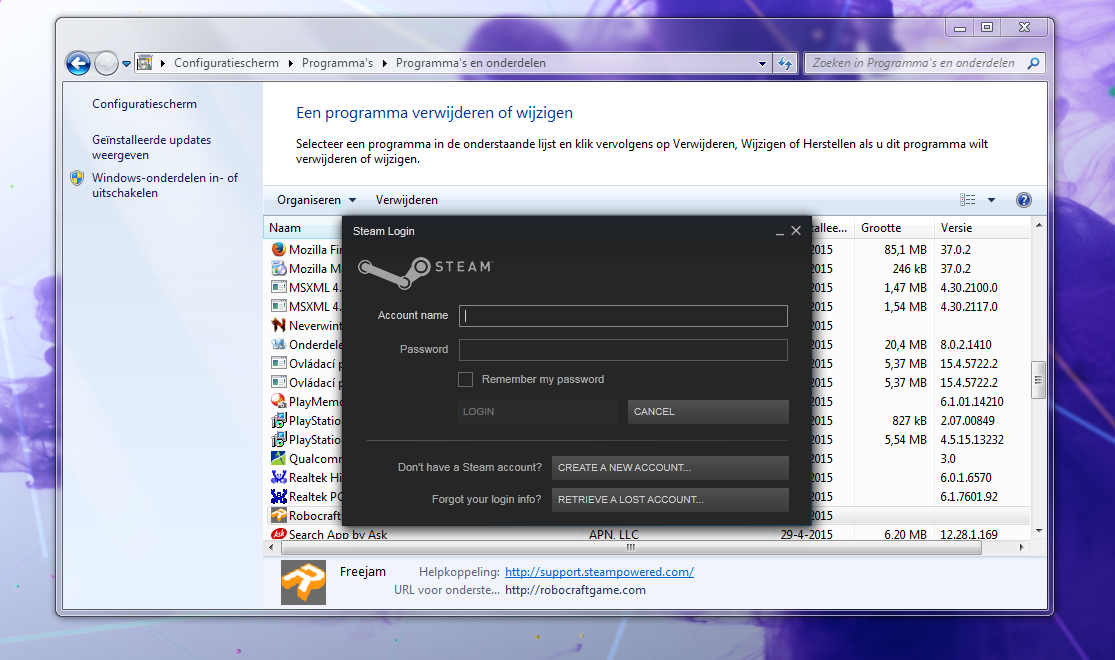
Task: Minimize the Steam Login dialog
Action: (x=779, y=232)
